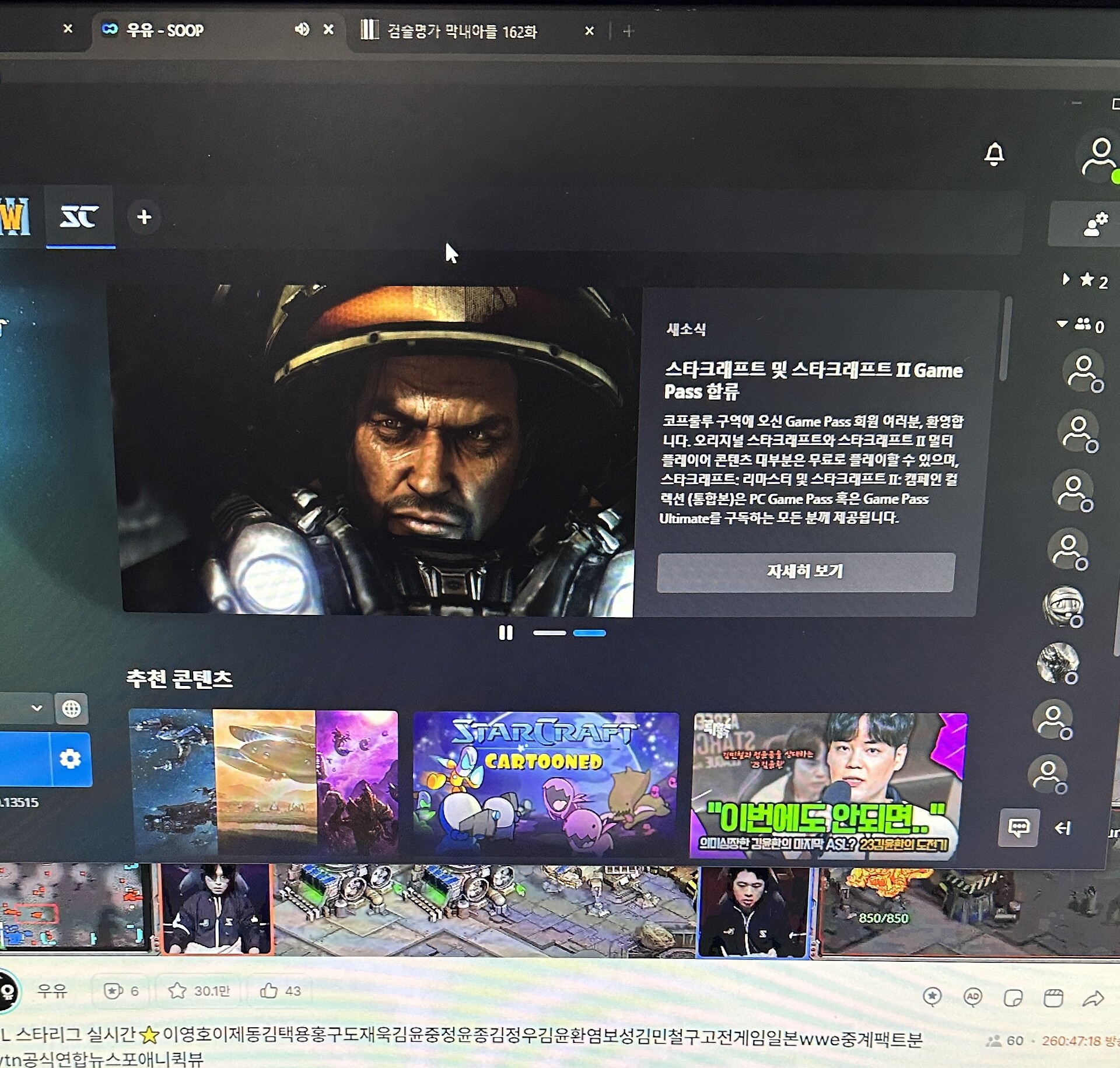The height and width of the screenshot is (1068, 1120).
Task: Open the chat speech-bubble icon
Action: click(1019, 827)
